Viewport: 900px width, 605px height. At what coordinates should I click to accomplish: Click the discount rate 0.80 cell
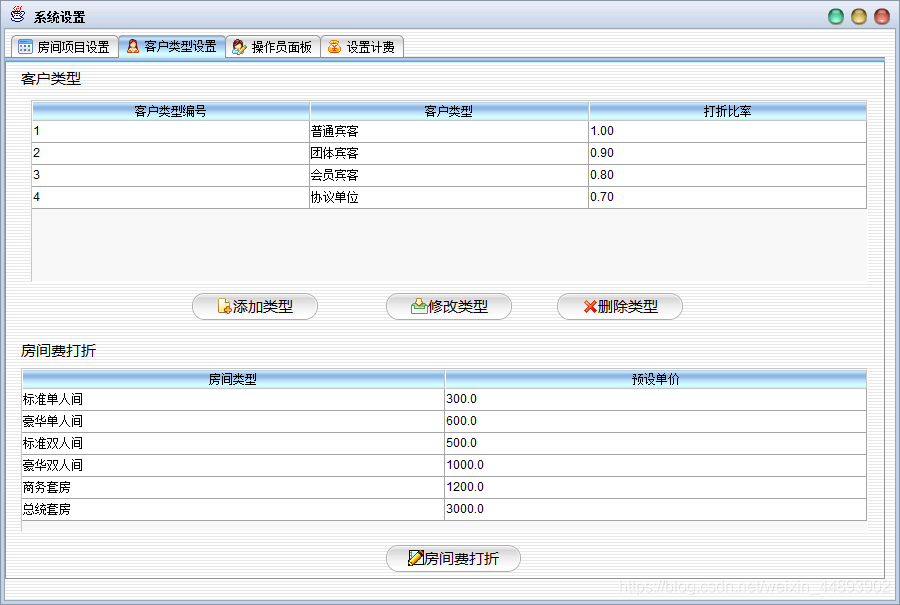tap(728, 175)
